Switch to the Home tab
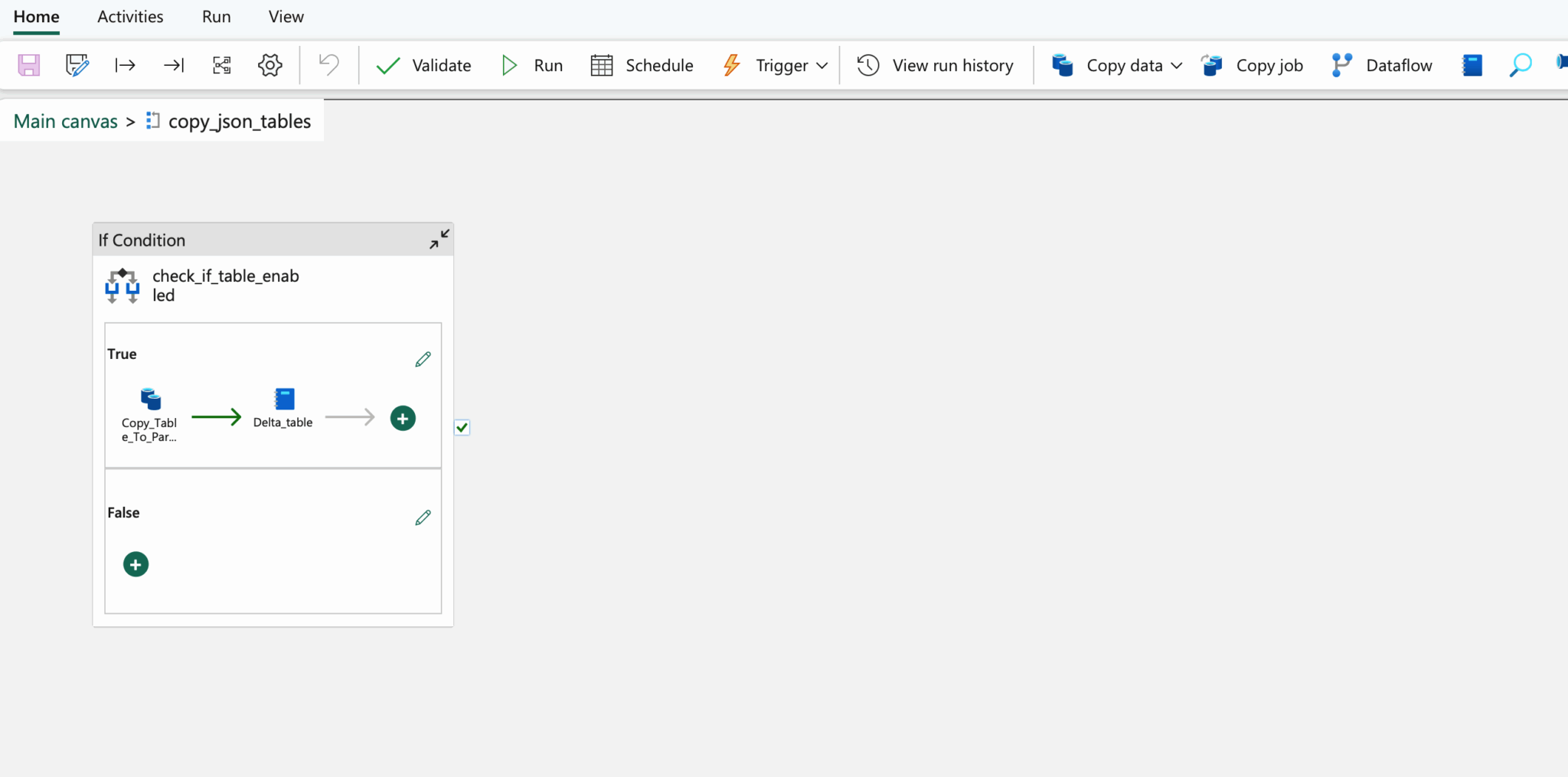 pyautogui.click(x=36, y=17)
